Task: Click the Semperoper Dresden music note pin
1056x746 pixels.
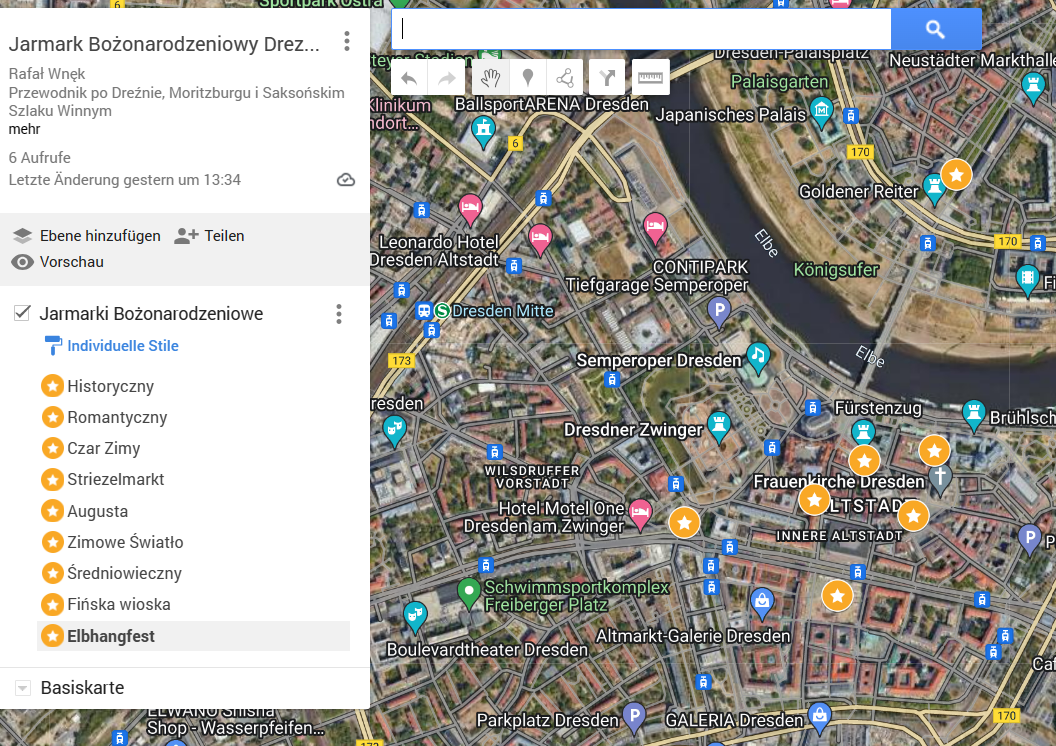Action: (758, 358)
